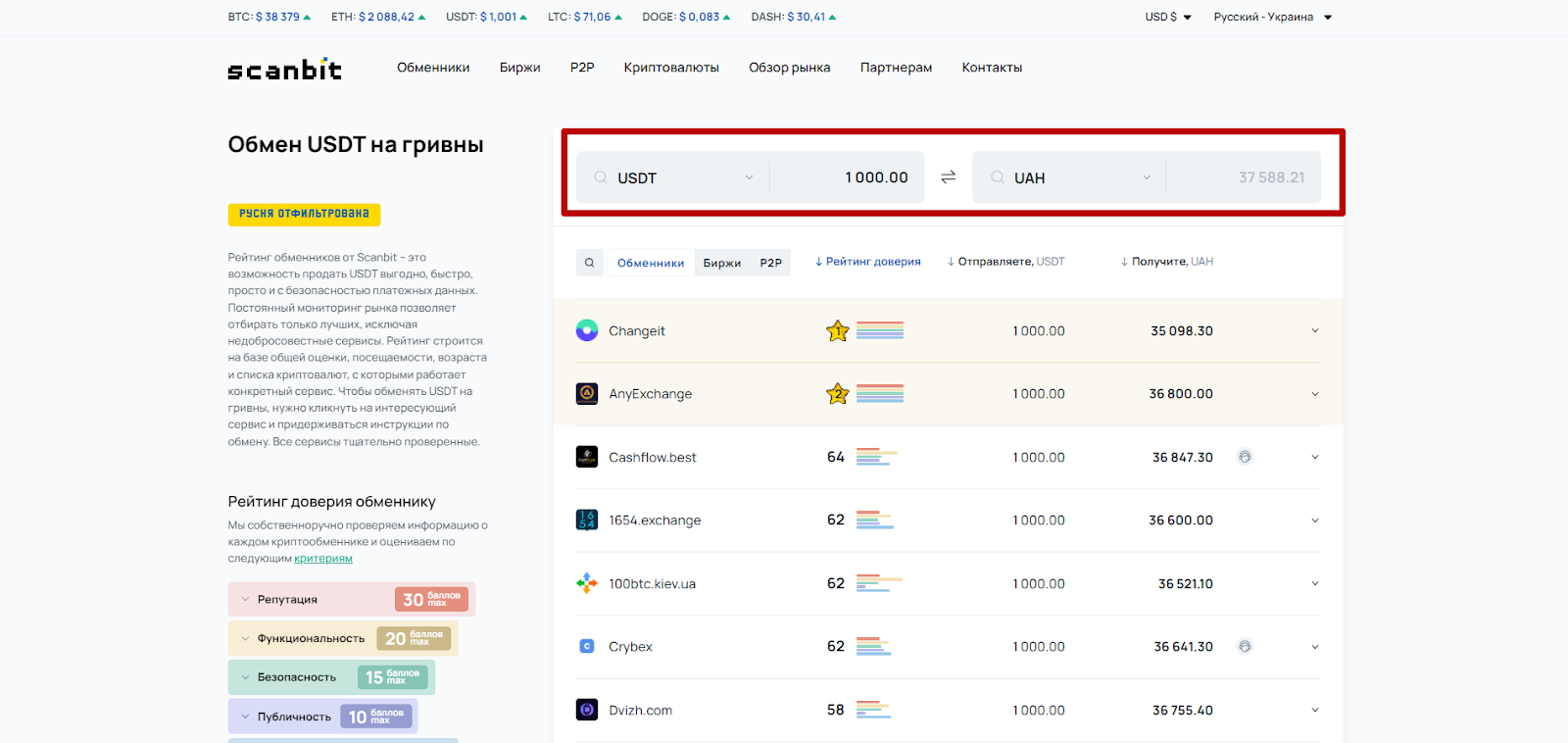Click the rating bars chart for AnyExchange

tap(880, 393)
